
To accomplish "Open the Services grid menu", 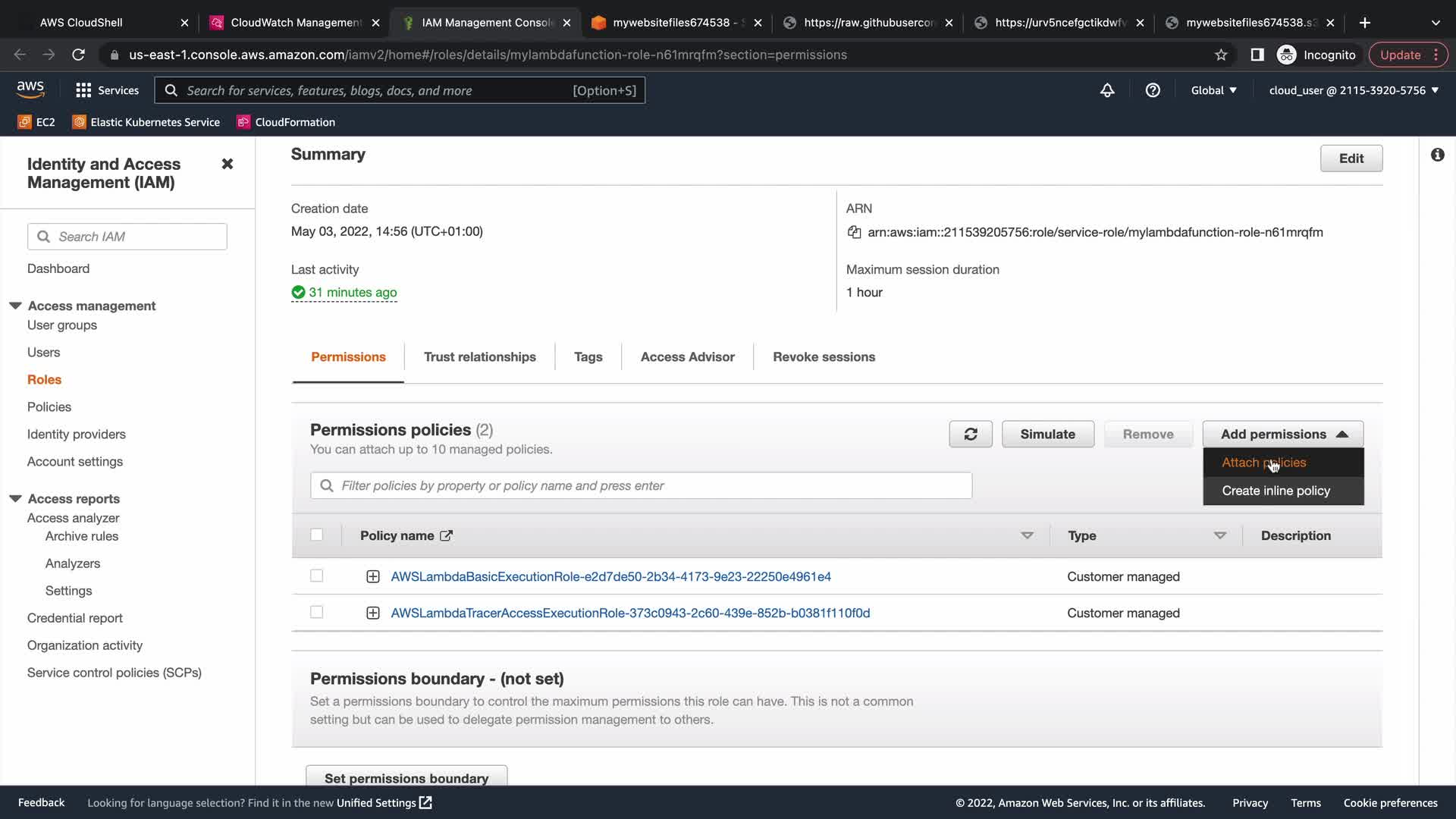I will pyautogui.click(x=107, y=90).
